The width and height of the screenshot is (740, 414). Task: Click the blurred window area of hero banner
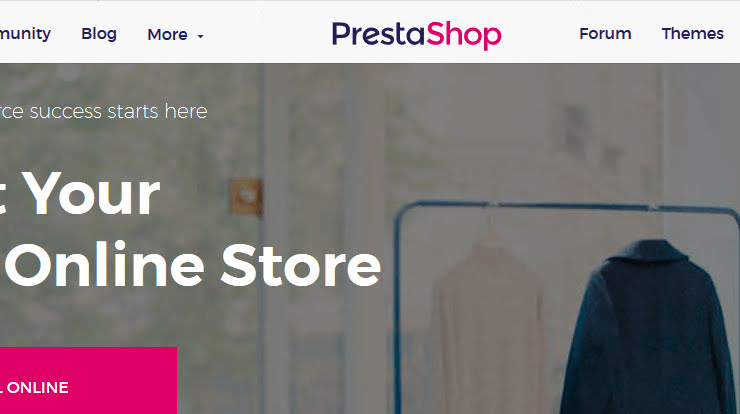click(x=127, y=142)
